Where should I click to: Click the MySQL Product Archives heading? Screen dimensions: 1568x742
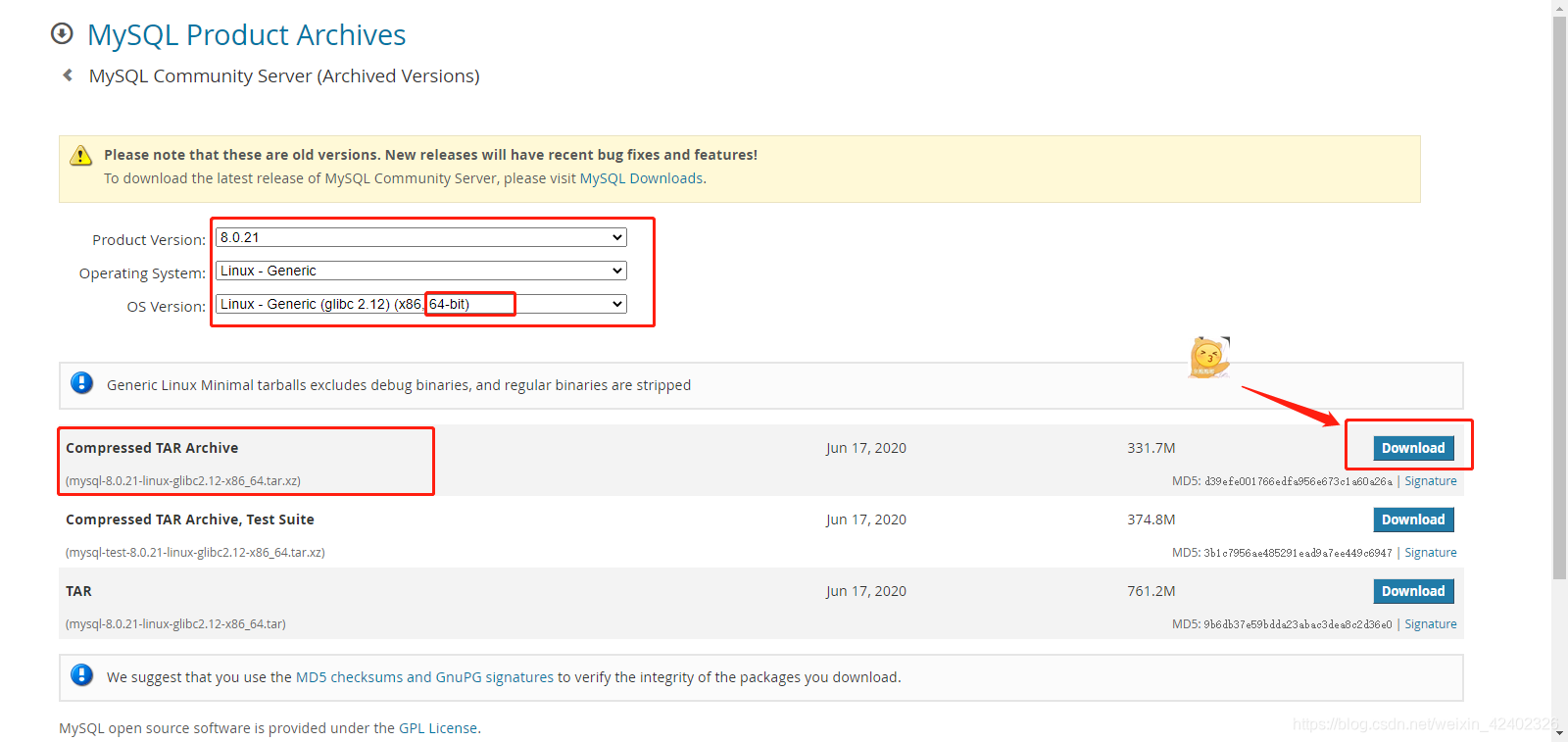pyautogui.click(x=246, y=35)
